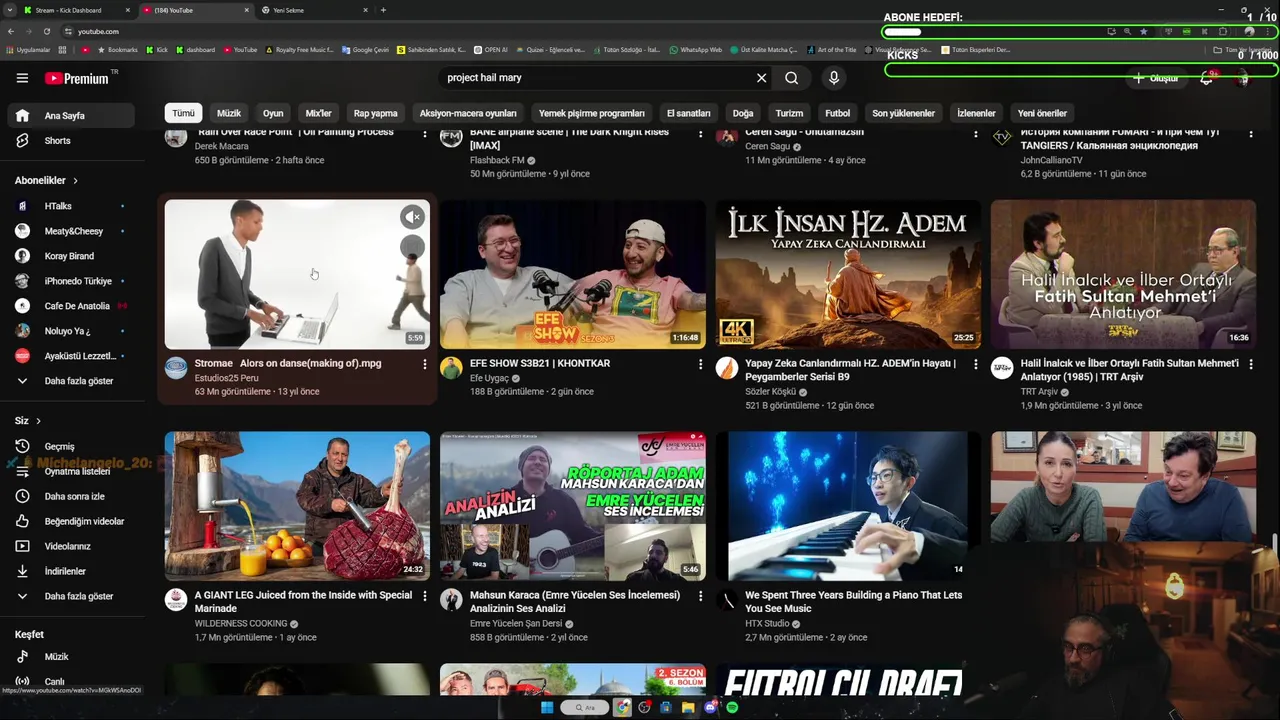Open Spotify from the taskbar
The image size is (1280, 720).
coord(733,708)
